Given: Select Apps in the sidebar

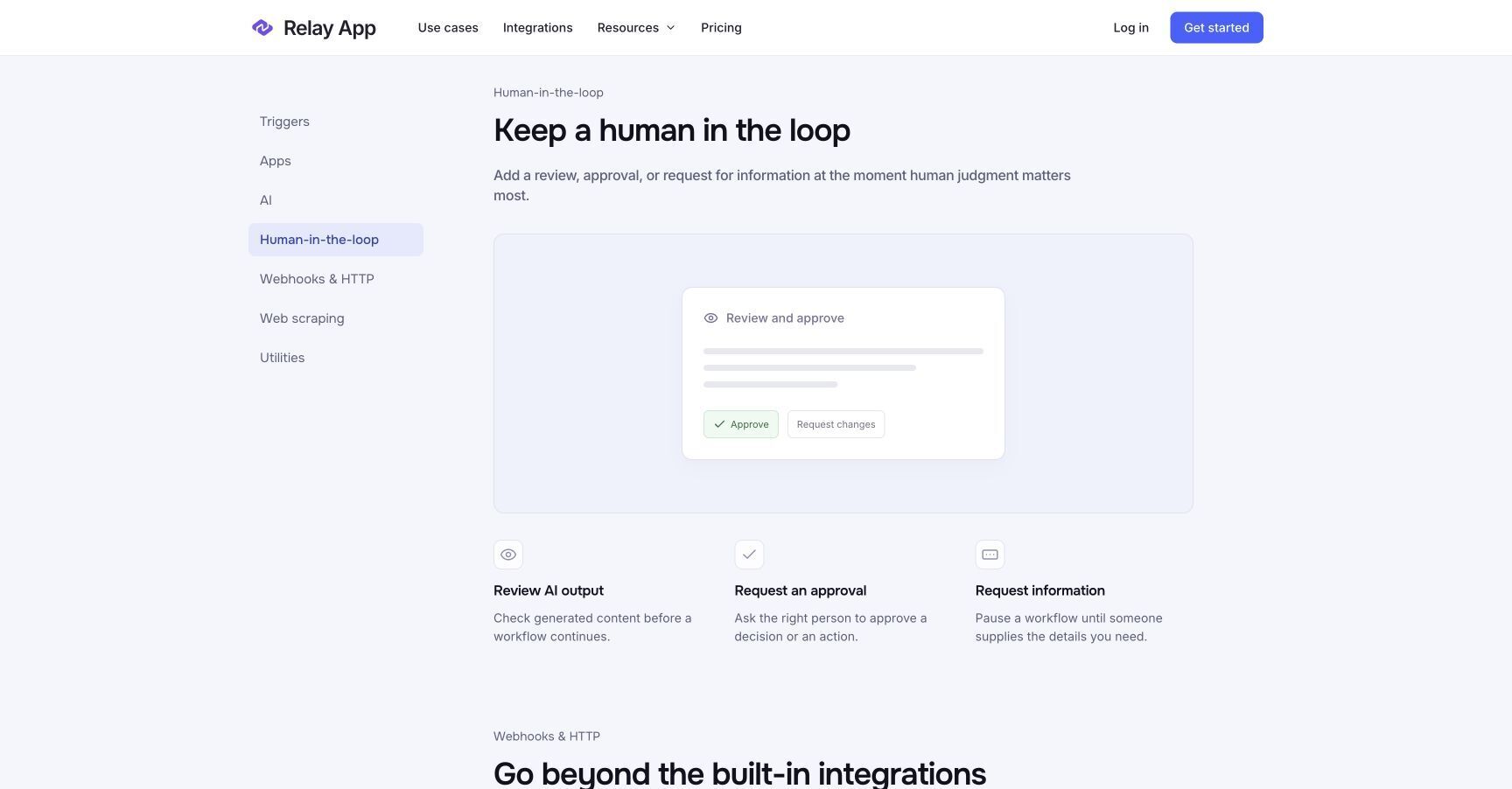Looking at the screenshot, I should pos(336,161).
